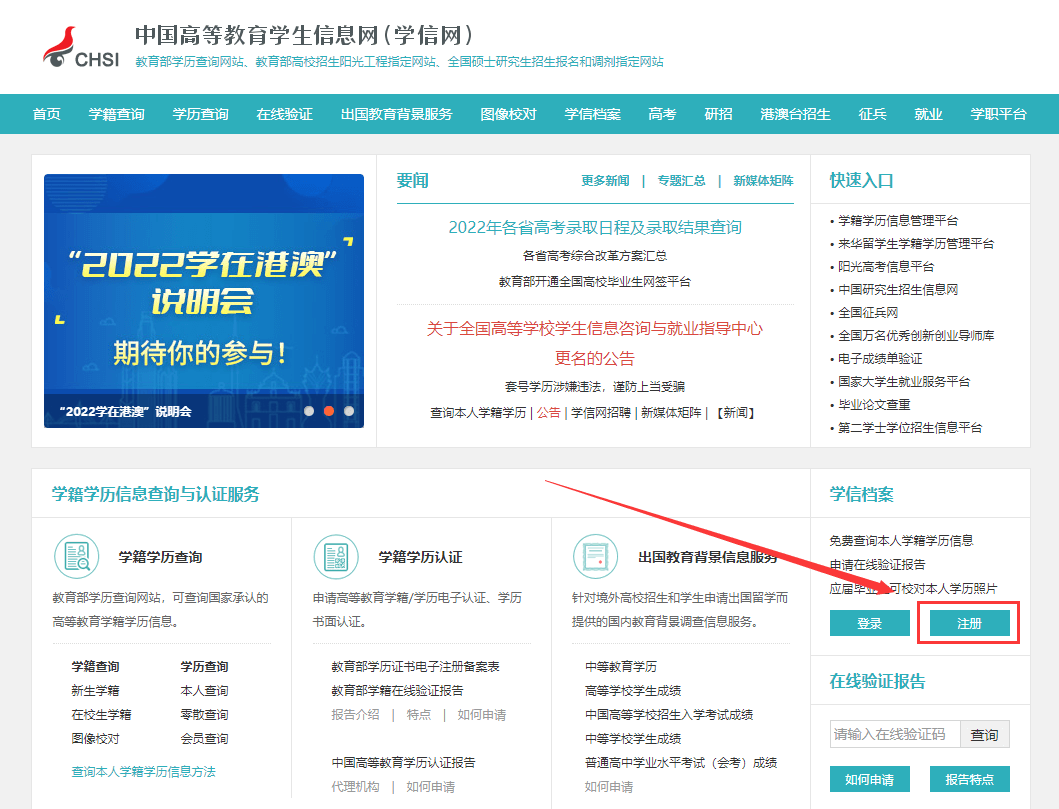The height and width of the screenshot is (809, 1059).
Task: Show the third banner slide dot
Action: point(348,411)
